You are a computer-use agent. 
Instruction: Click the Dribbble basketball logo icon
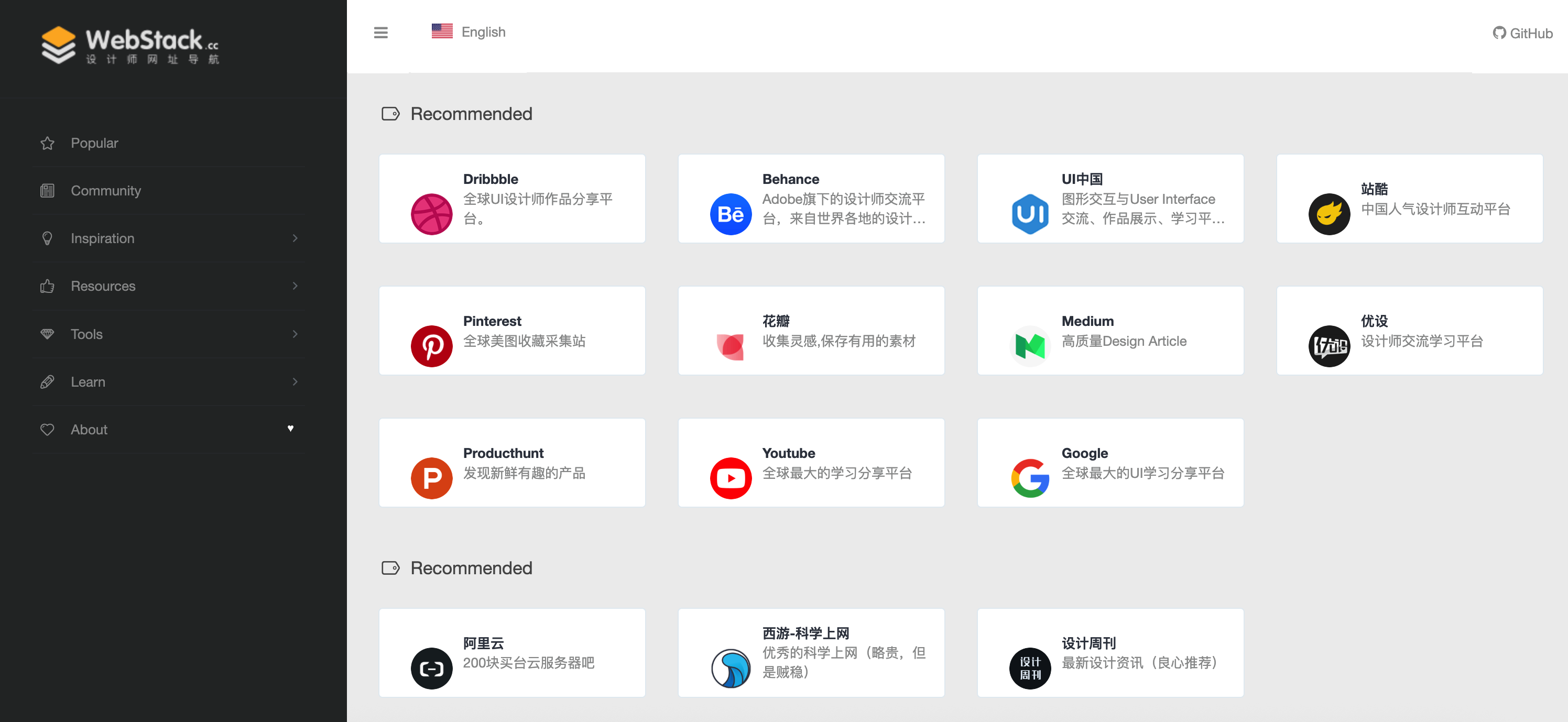[x=431, y=214]
